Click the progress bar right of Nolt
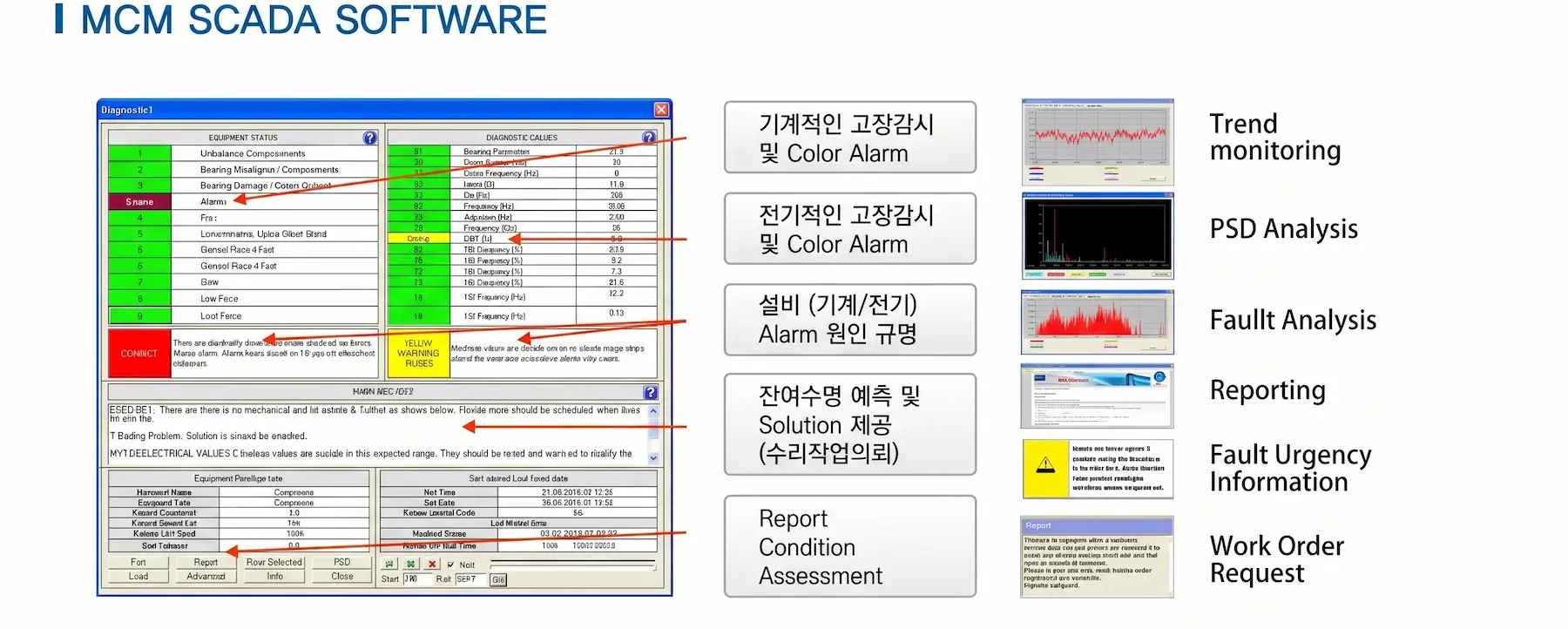Viewport: 1568px width, 629px height. tap(572, 565)
